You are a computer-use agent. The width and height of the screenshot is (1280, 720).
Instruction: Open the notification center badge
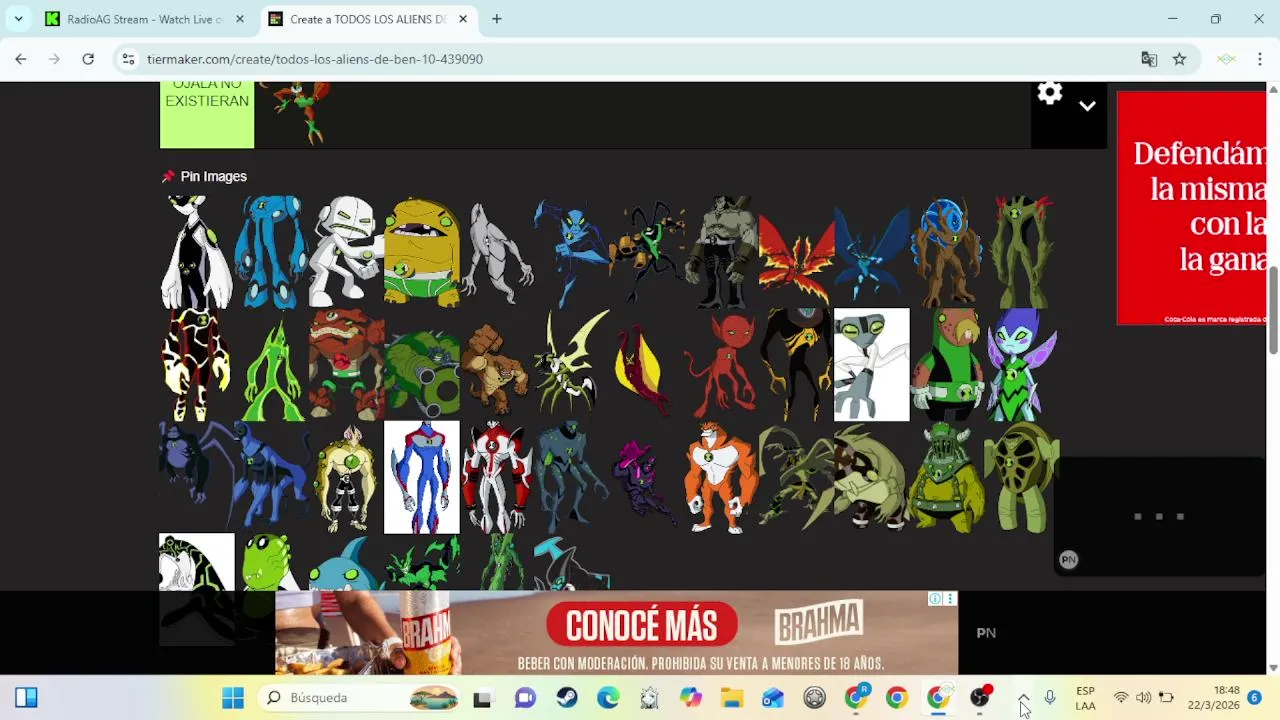[x=1254, y=698]
